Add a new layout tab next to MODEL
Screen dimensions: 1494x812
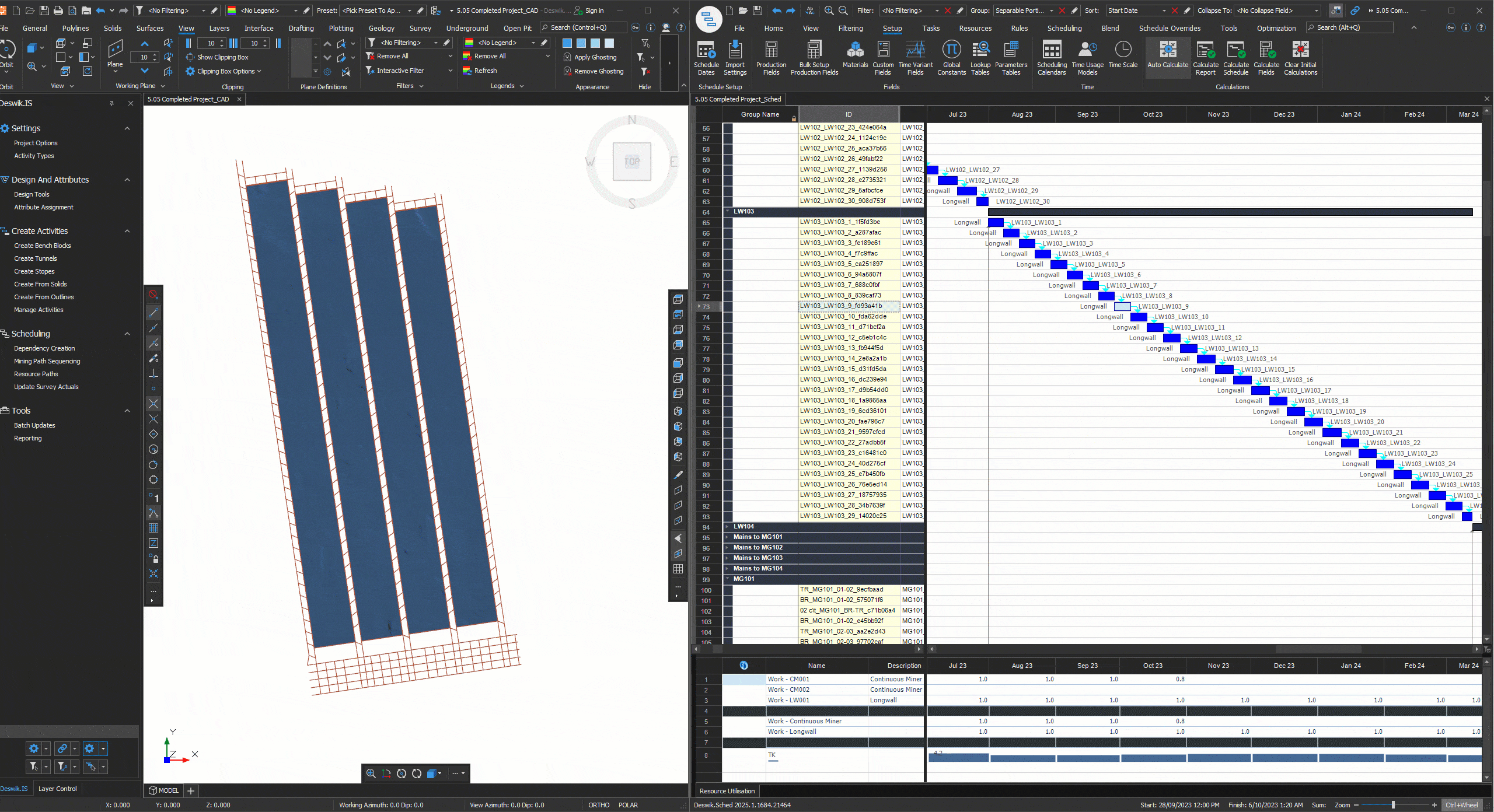pyautogui.click(x=190, y=790)
